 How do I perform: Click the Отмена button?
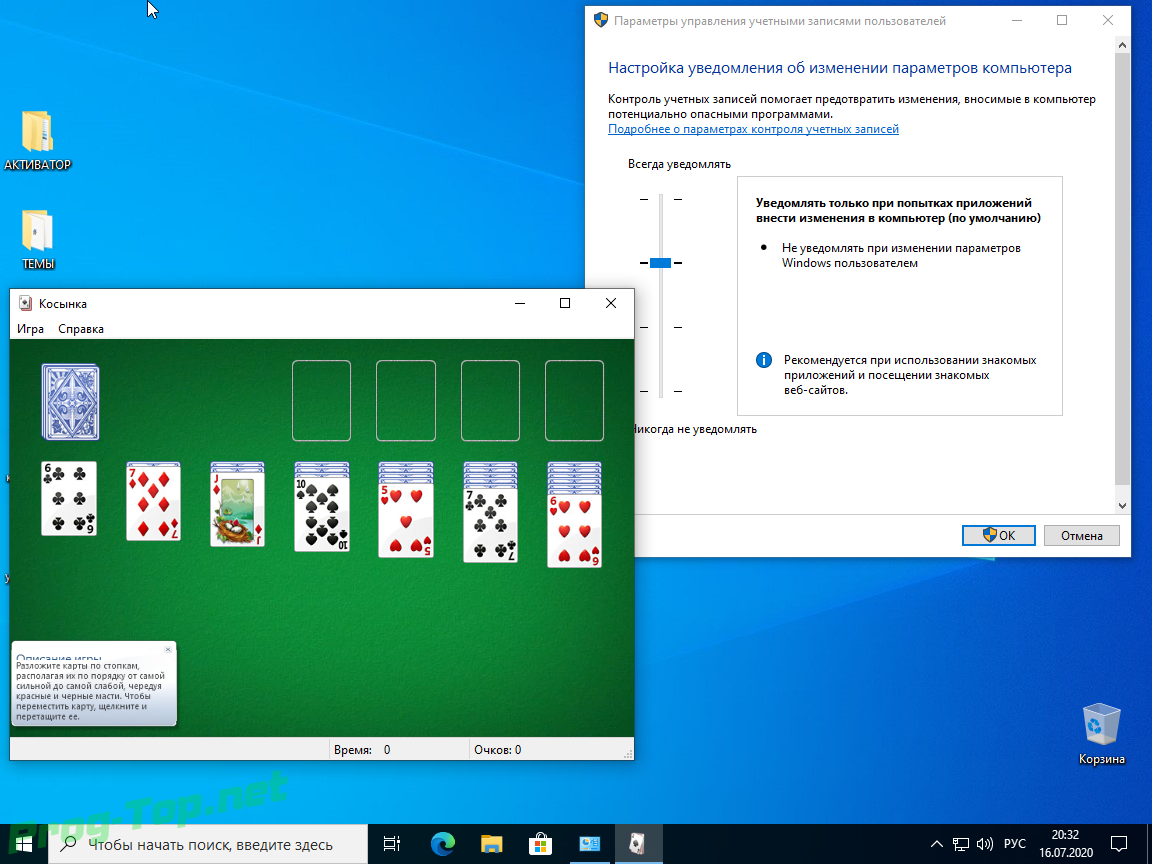click(x=1081, y=536)
